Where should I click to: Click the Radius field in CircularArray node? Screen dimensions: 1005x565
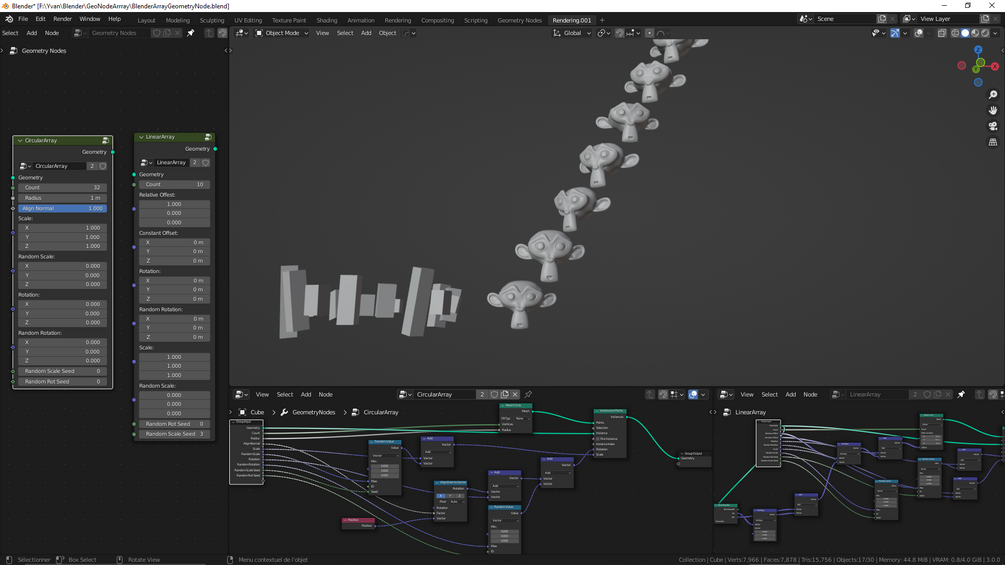[x=62, y=198]
